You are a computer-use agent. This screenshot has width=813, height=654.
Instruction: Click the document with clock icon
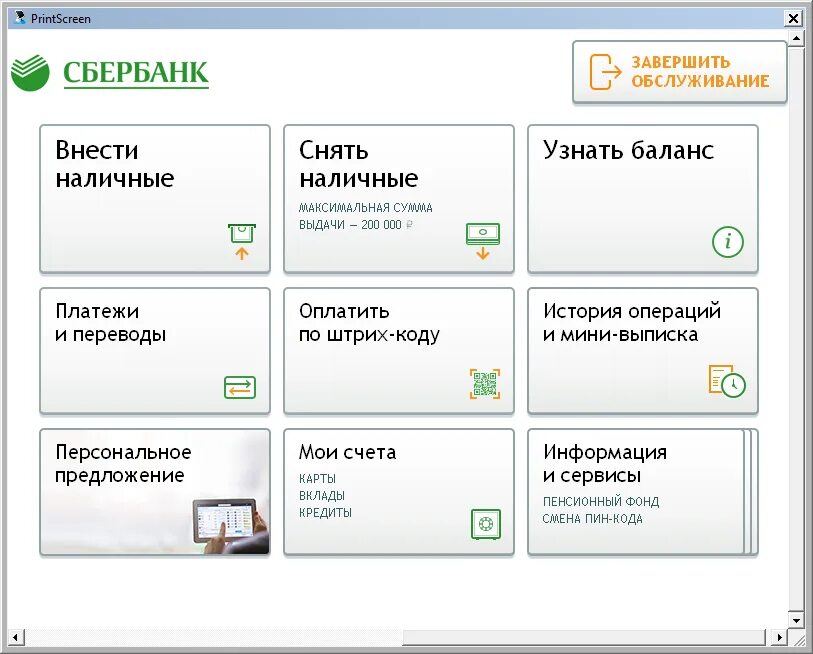click(x=727, y=381)
